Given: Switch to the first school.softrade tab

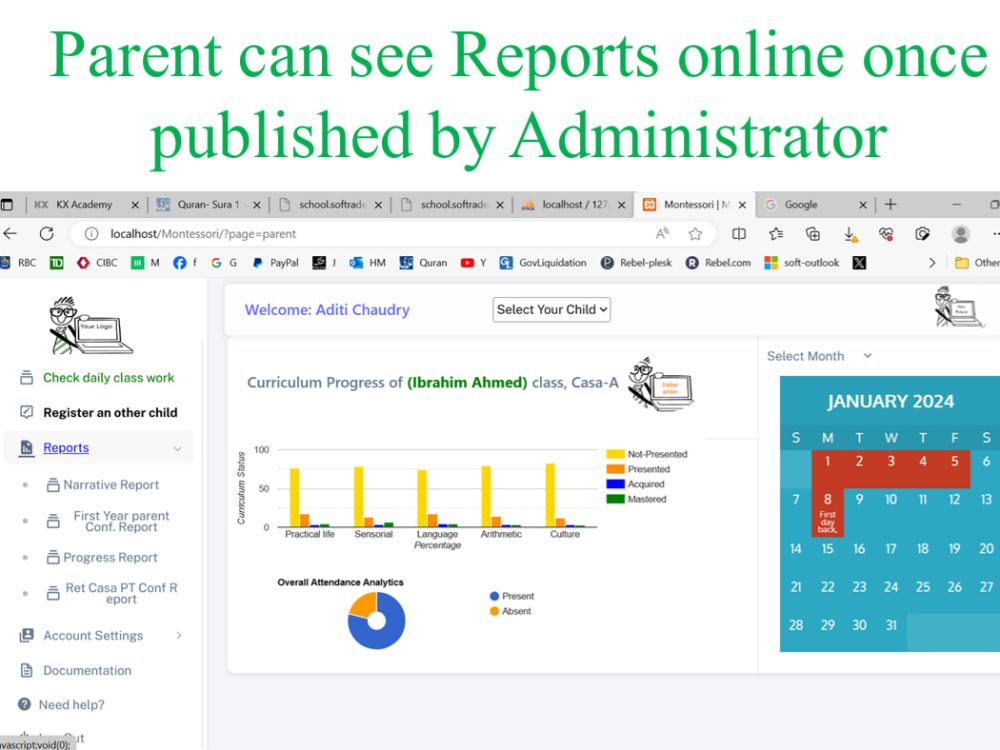Looking at the screenshot, I should 330,205.
